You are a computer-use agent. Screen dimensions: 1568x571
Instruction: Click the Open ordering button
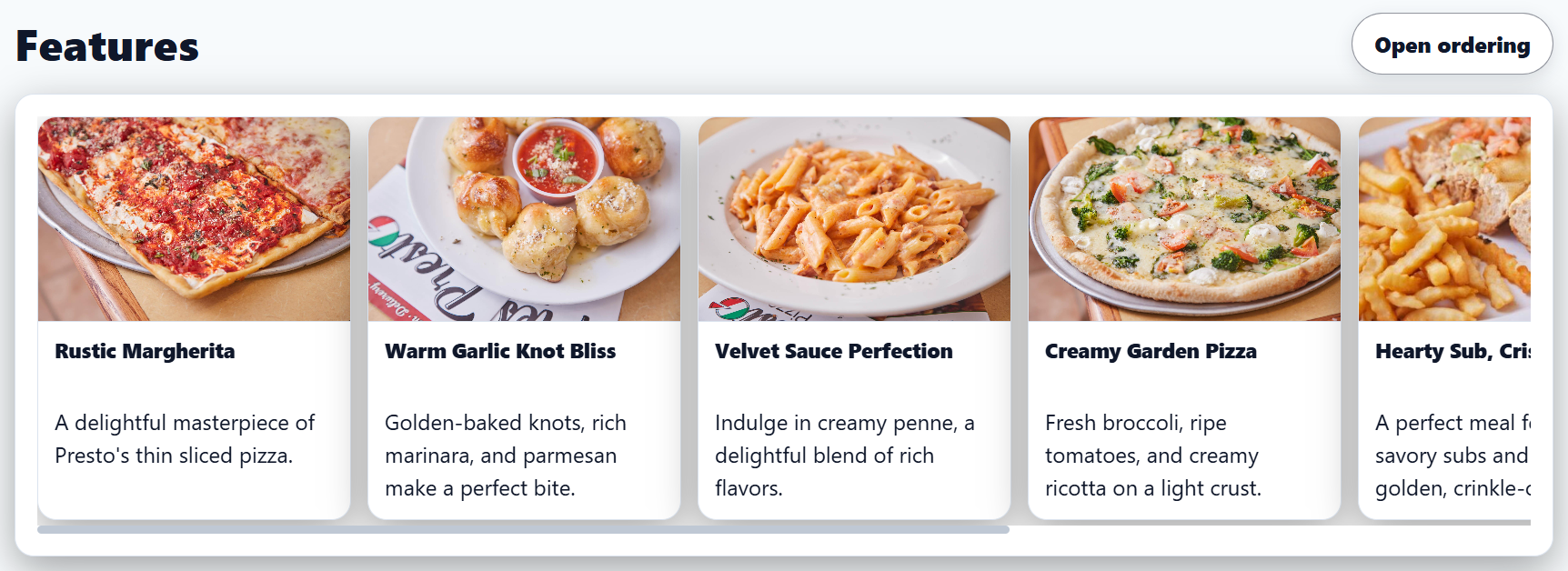click(x=1452, y=45)
